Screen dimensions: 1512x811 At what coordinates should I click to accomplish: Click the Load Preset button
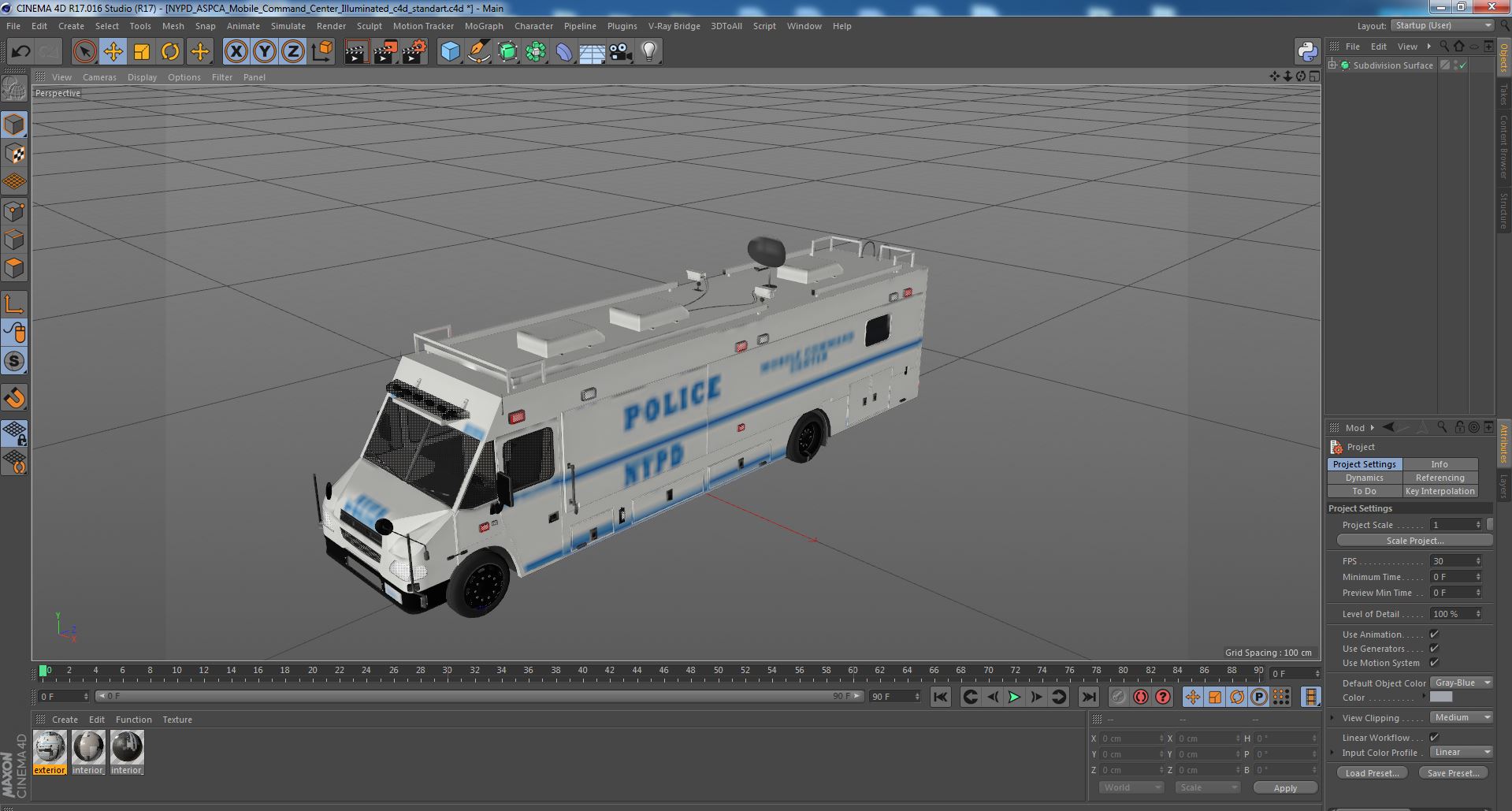[1372, 773]
